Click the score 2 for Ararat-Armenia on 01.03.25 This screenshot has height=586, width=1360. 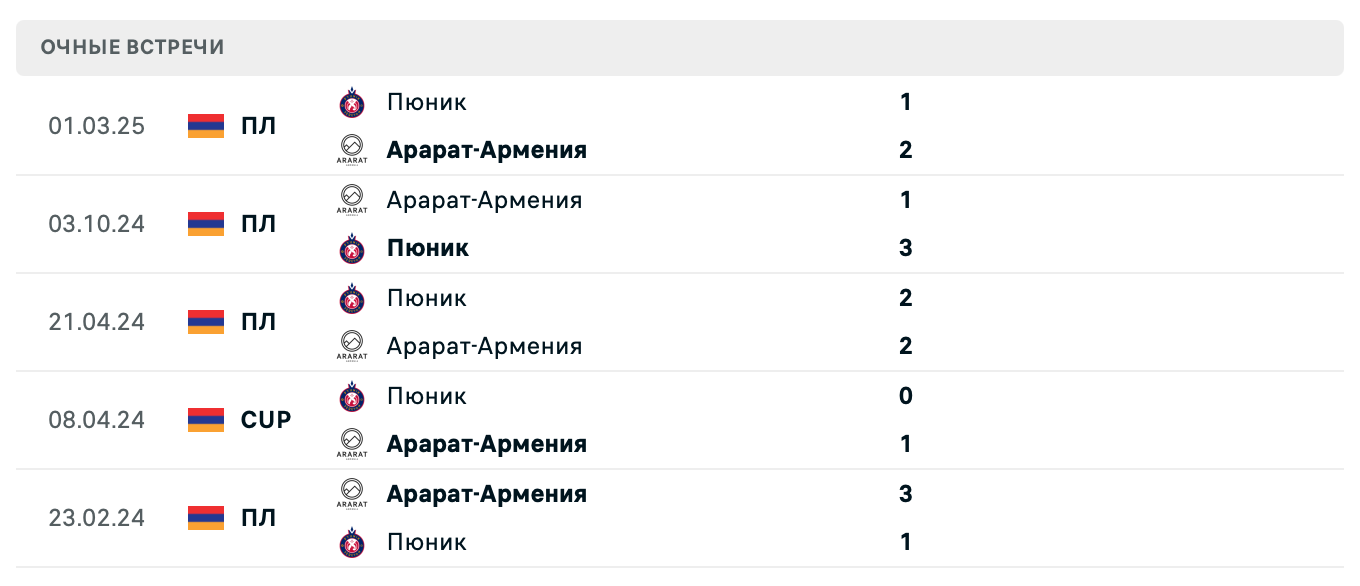pyautogui.click(x=905, y=149)
